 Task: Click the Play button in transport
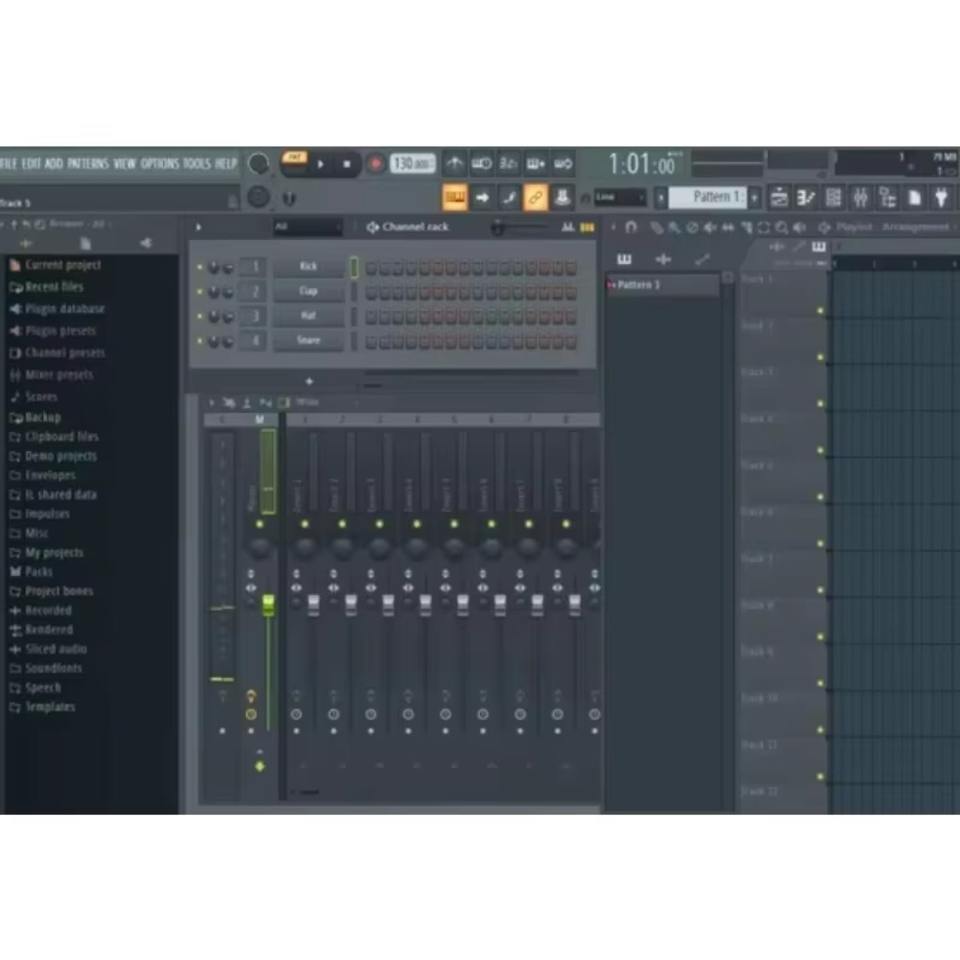(x=320, y=164)
